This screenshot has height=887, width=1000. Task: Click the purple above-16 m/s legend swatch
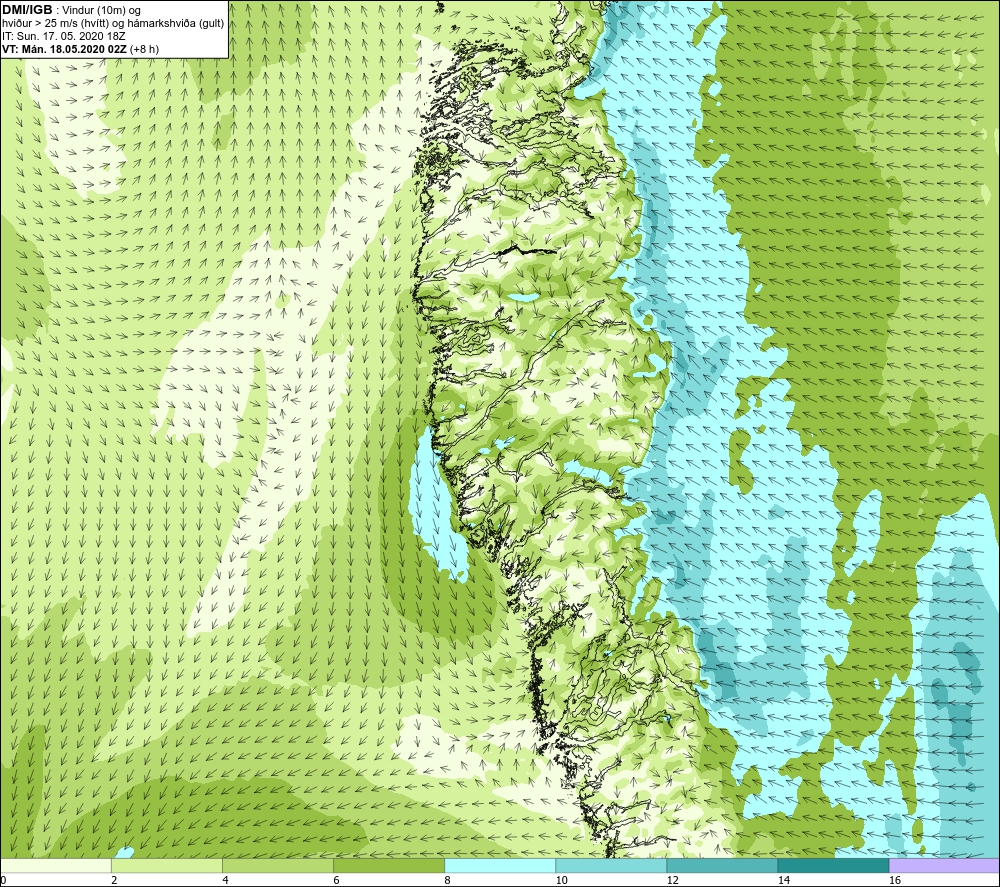coord(944,865)
